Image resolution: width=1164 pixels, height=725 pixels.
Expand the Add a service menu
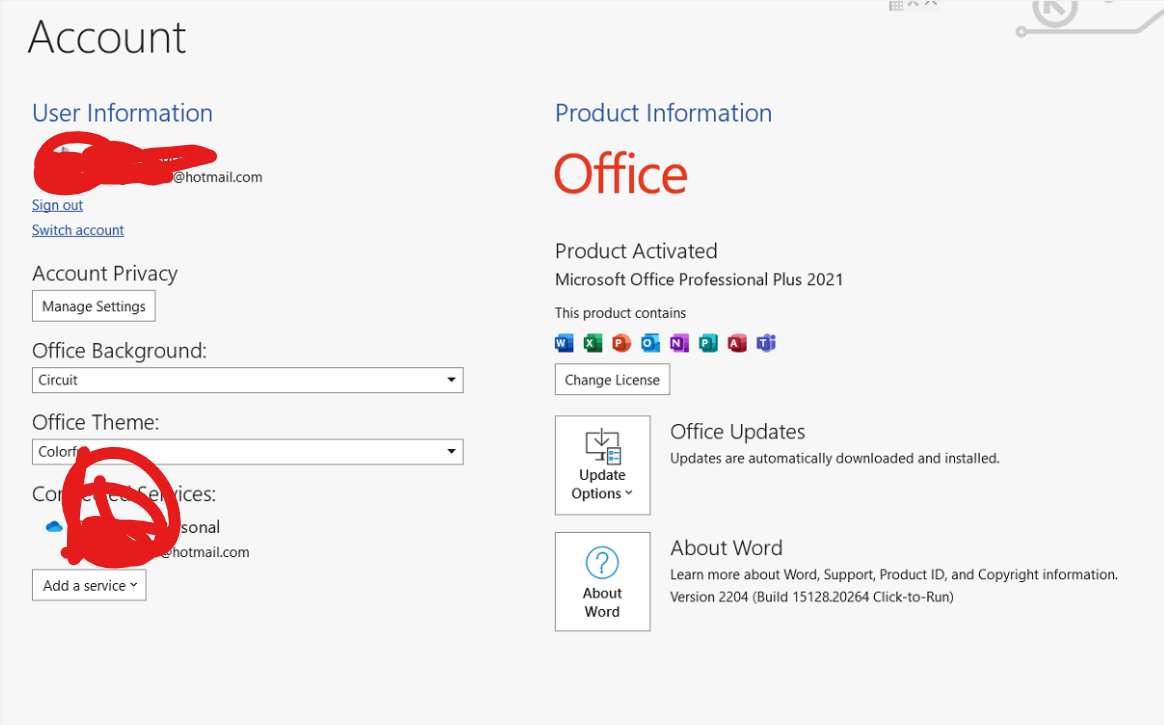coord(89,585)
